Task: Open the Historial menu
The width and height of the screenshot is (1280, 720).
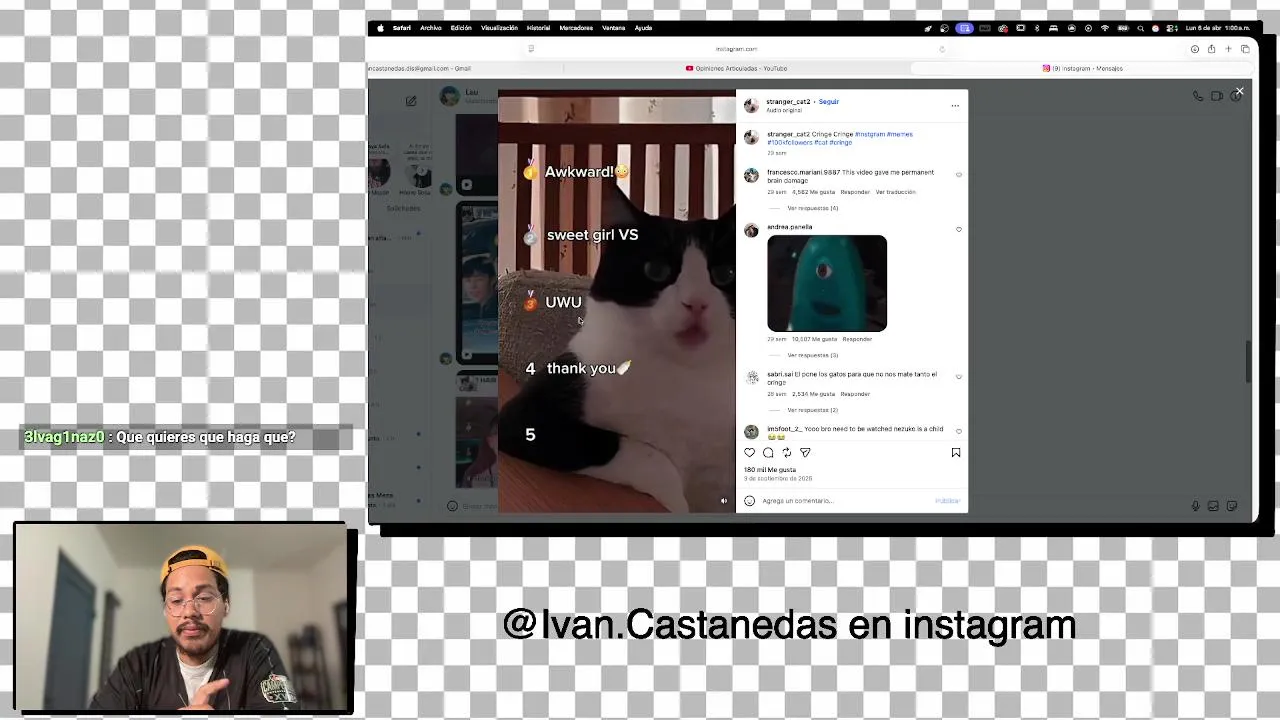Action: click(x=538, y=28)
